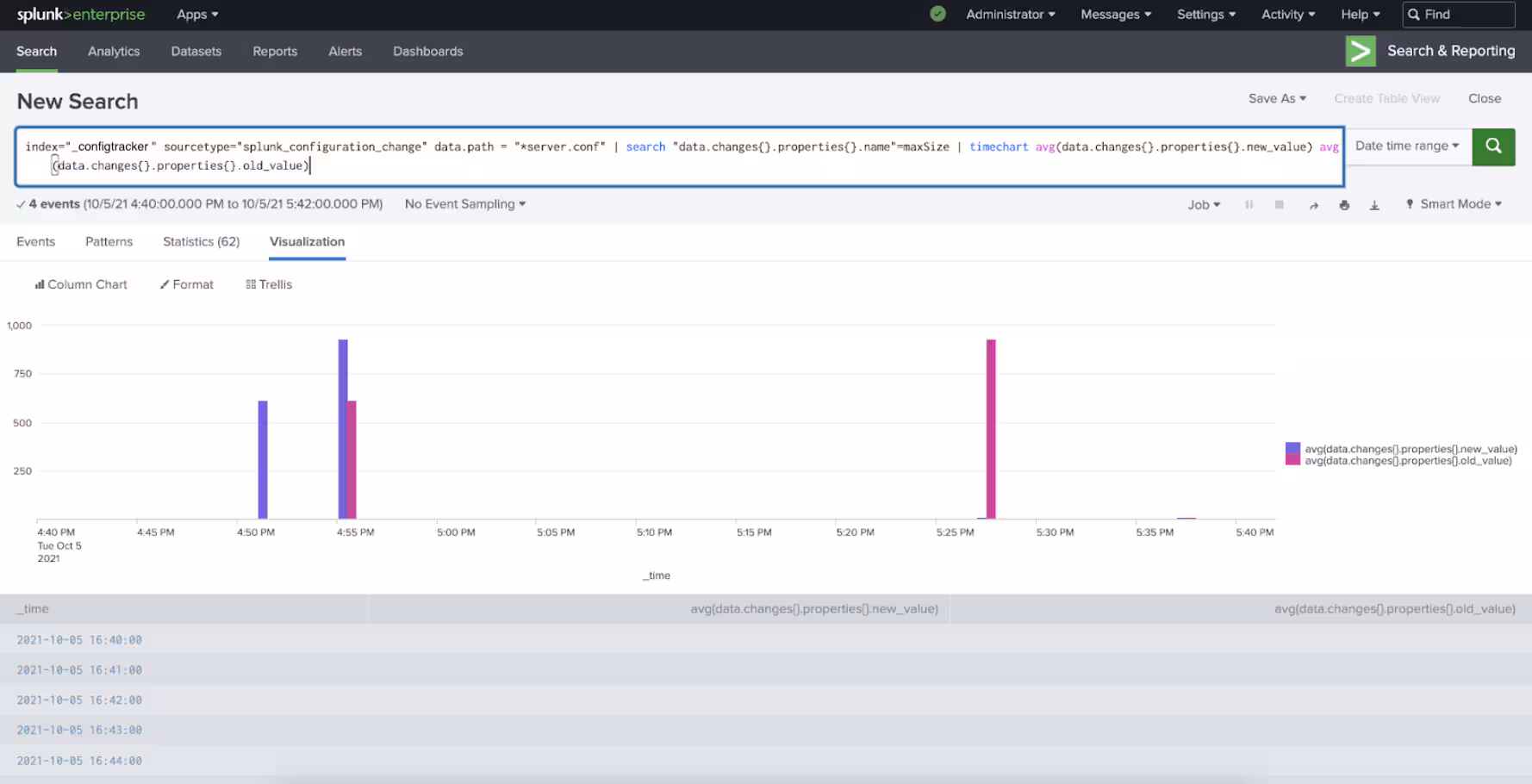Open the Save As menu
The image size is (1532, 784).
[x=1276, y=98]
